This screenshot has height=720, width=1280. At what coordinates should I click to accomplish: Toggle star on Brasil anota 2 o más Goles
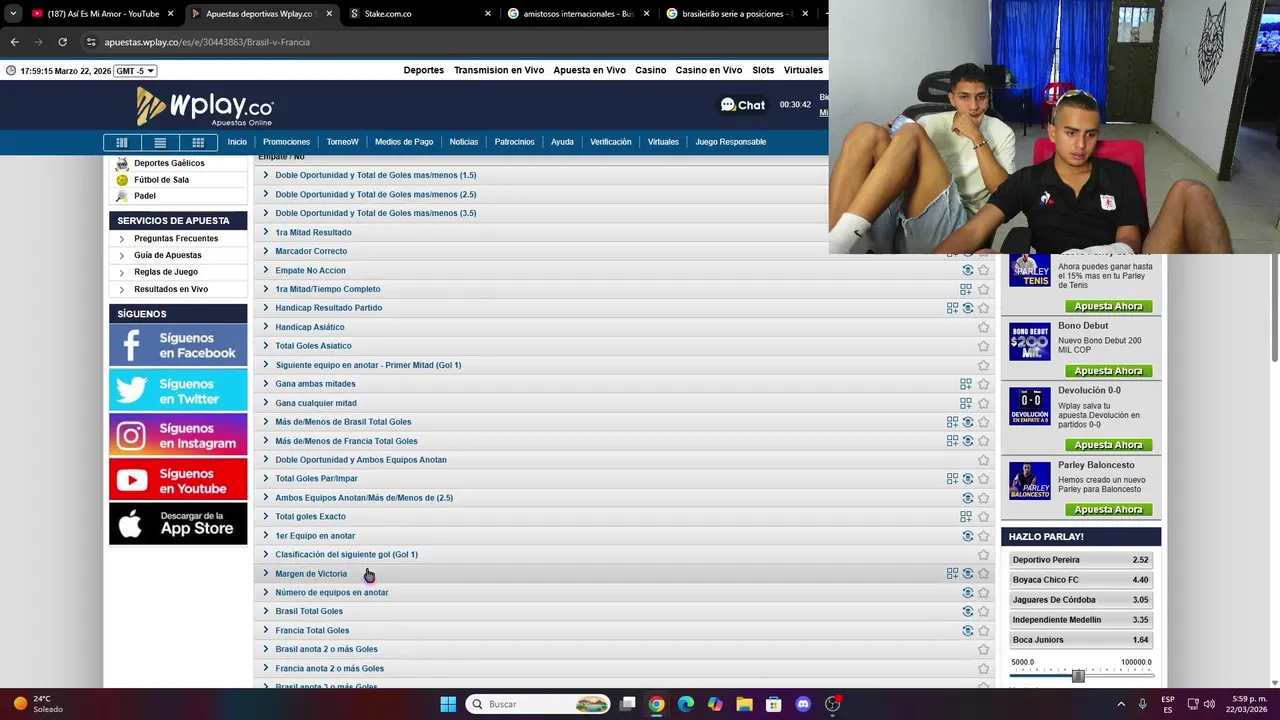(983, 650)
